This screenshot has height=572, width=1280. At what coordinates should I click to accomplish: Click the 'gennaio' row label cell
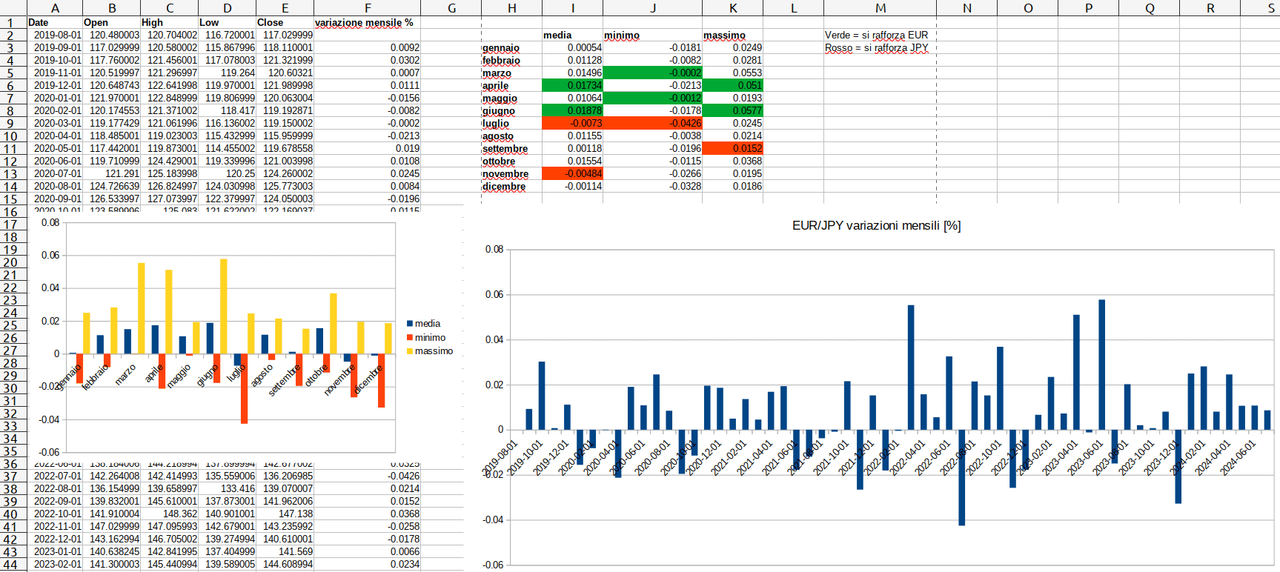511,47
